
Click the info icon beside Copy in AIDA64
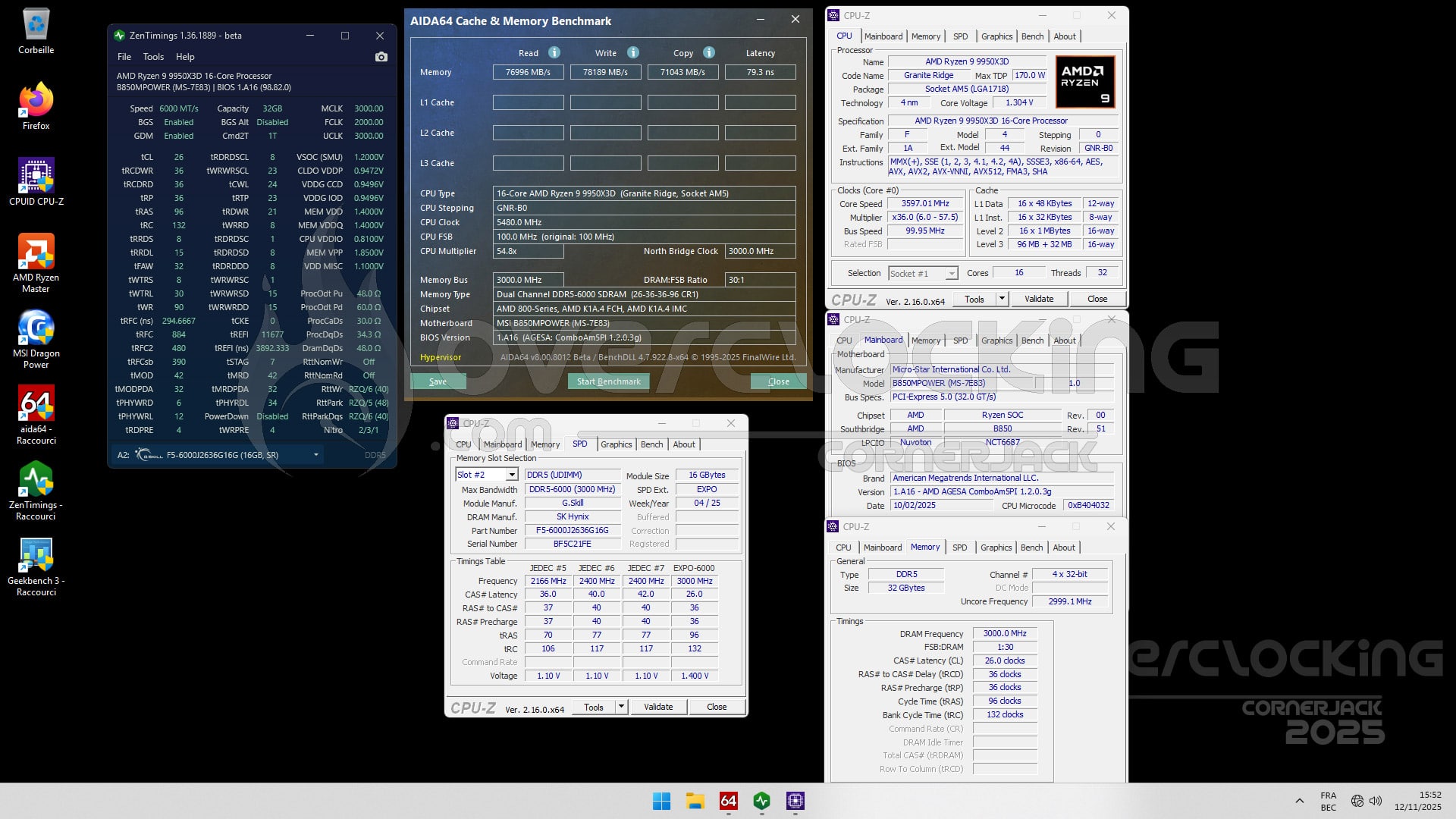pyautogui.click(x=709, y=52)
